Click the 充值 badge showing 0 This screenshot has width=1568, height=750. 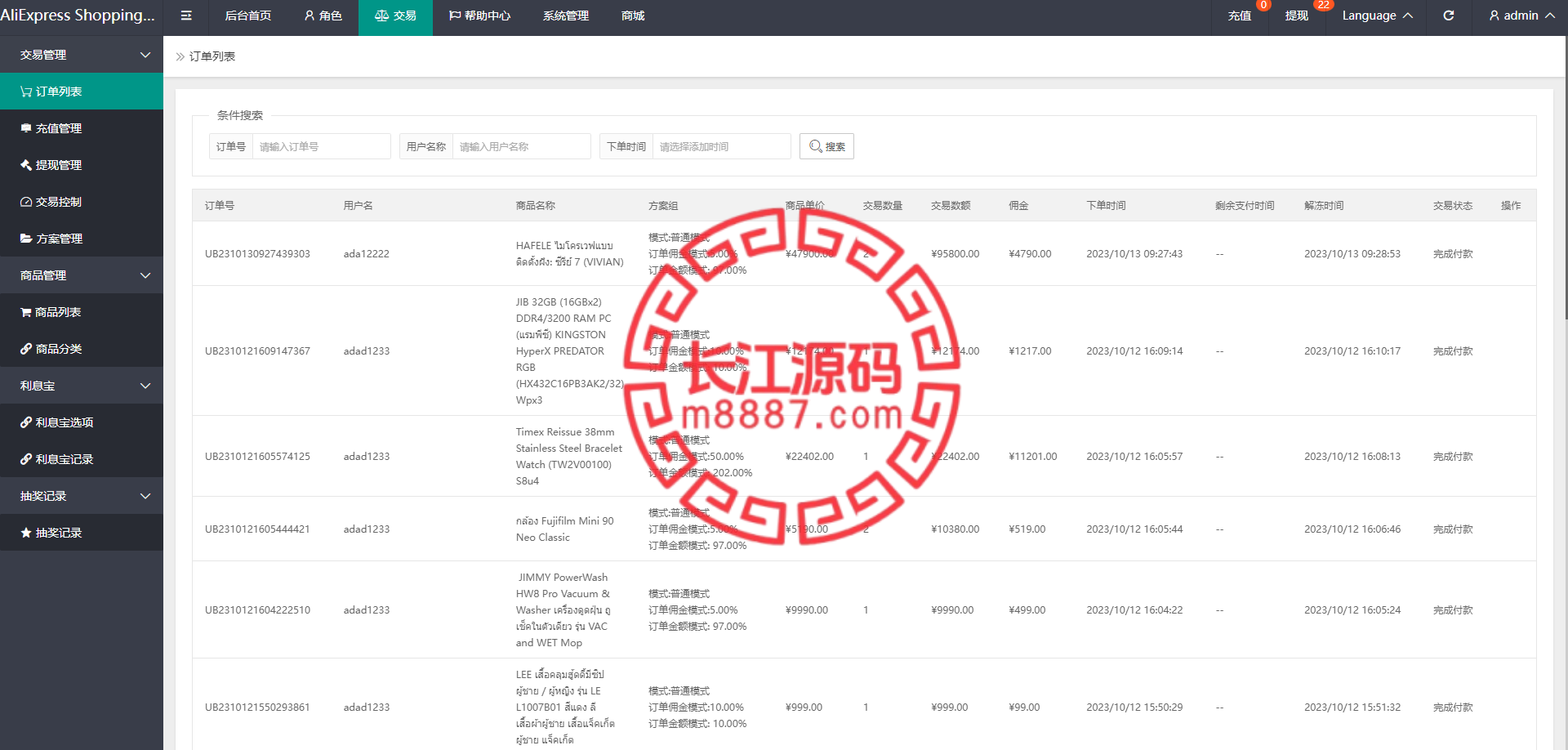coord(1263,5)
